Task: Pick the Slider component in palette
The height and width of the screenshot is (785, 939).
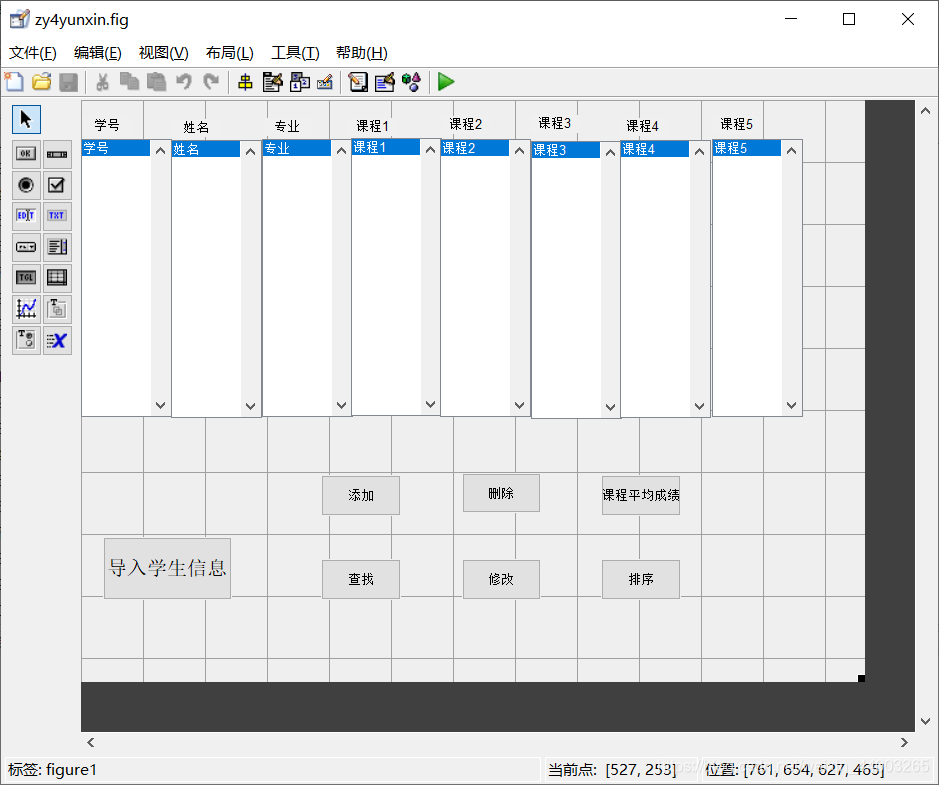Action: 57,154
